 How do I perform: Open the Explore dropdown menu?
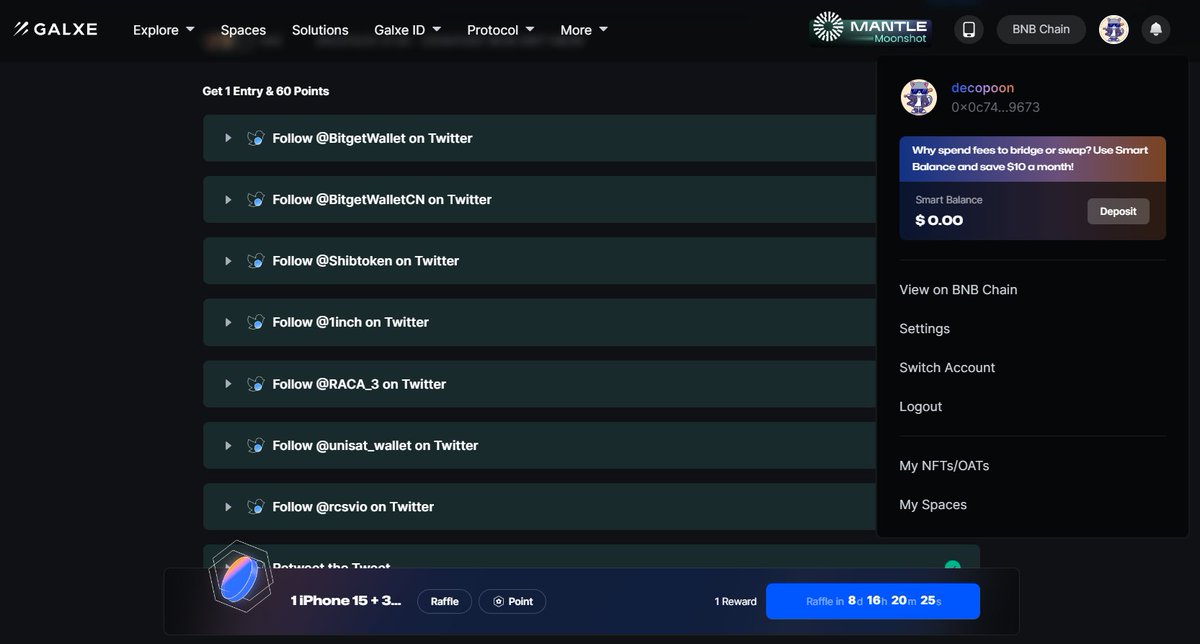pyautogui.click(x=164, y=30)
